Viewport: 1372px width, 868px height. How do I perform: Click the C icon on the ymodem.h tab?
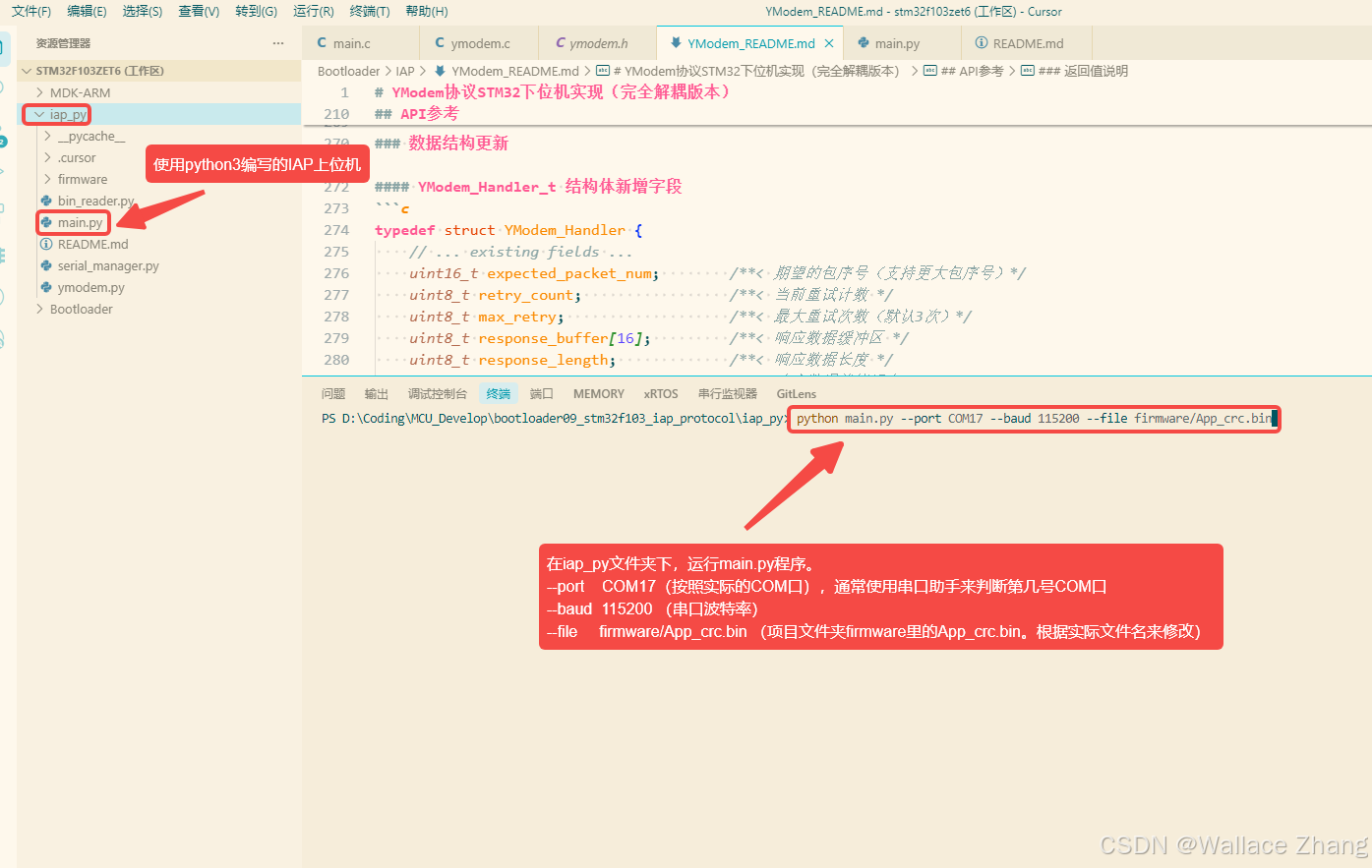(x=559, y=42)
